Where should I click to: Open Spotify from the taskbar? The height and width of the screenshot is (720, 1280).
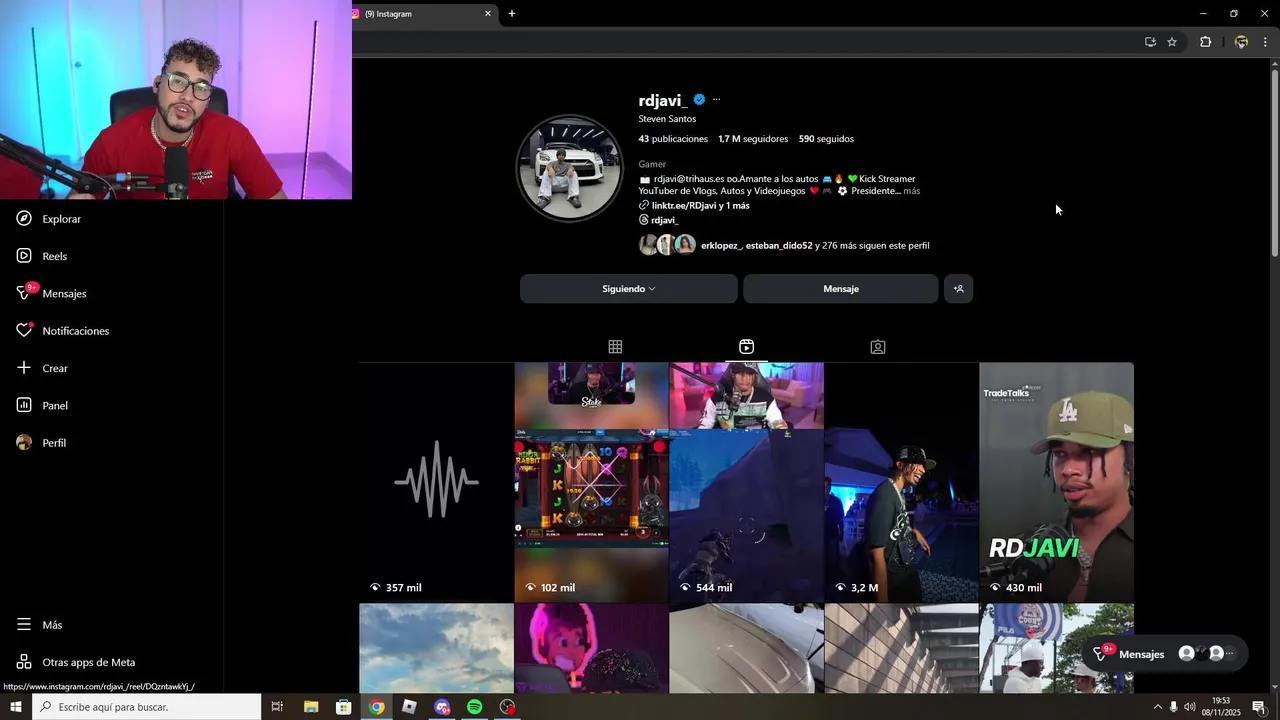(x=475, y=707)
